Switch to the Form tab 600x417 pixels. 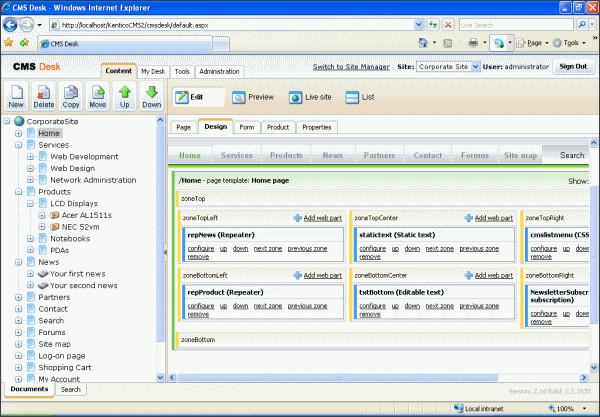click(247, 127)
